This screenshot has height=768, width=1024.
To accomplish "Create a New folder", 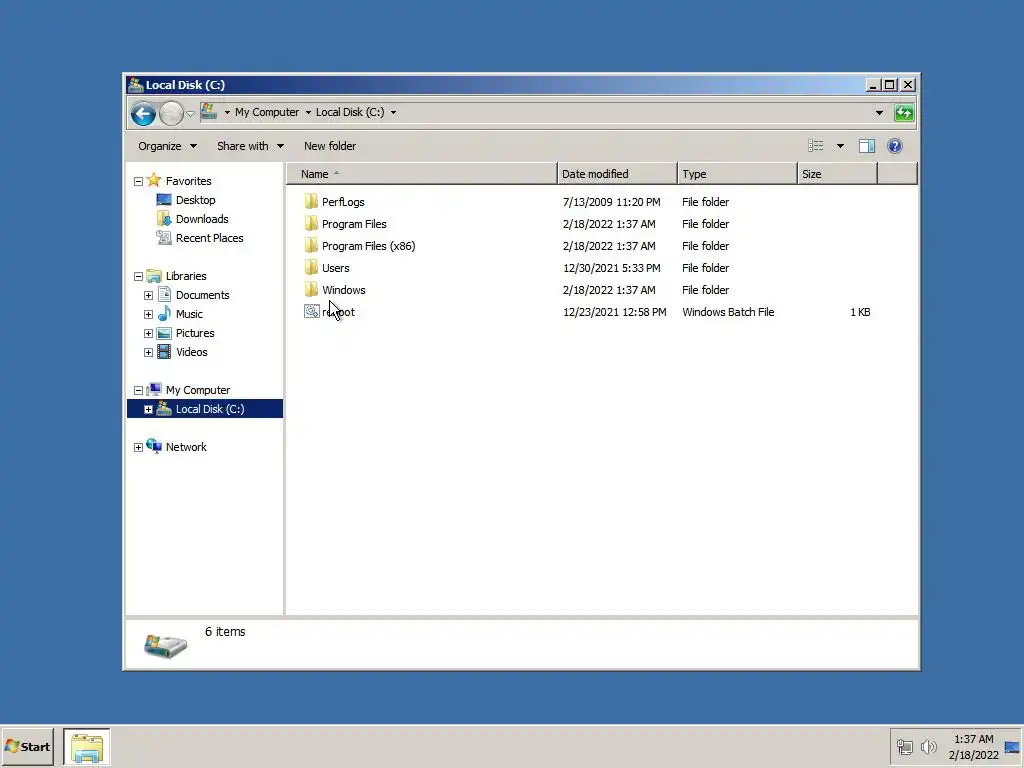I will (330, 146).
